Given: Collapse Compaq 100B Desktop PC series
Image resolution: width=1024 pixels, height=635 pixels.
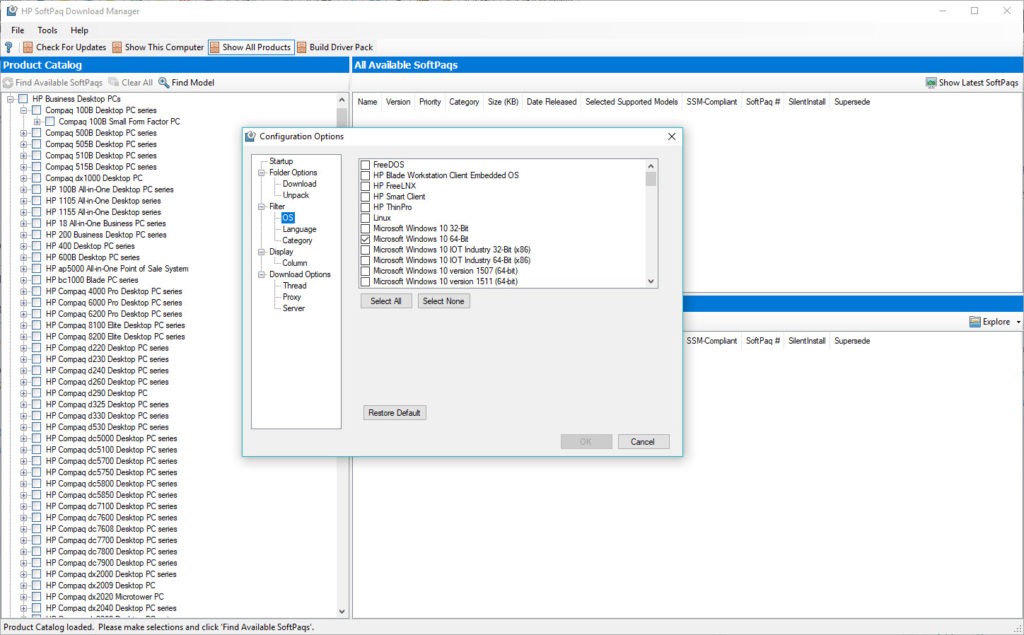Looking at the screenshot, I should (24, 110).
